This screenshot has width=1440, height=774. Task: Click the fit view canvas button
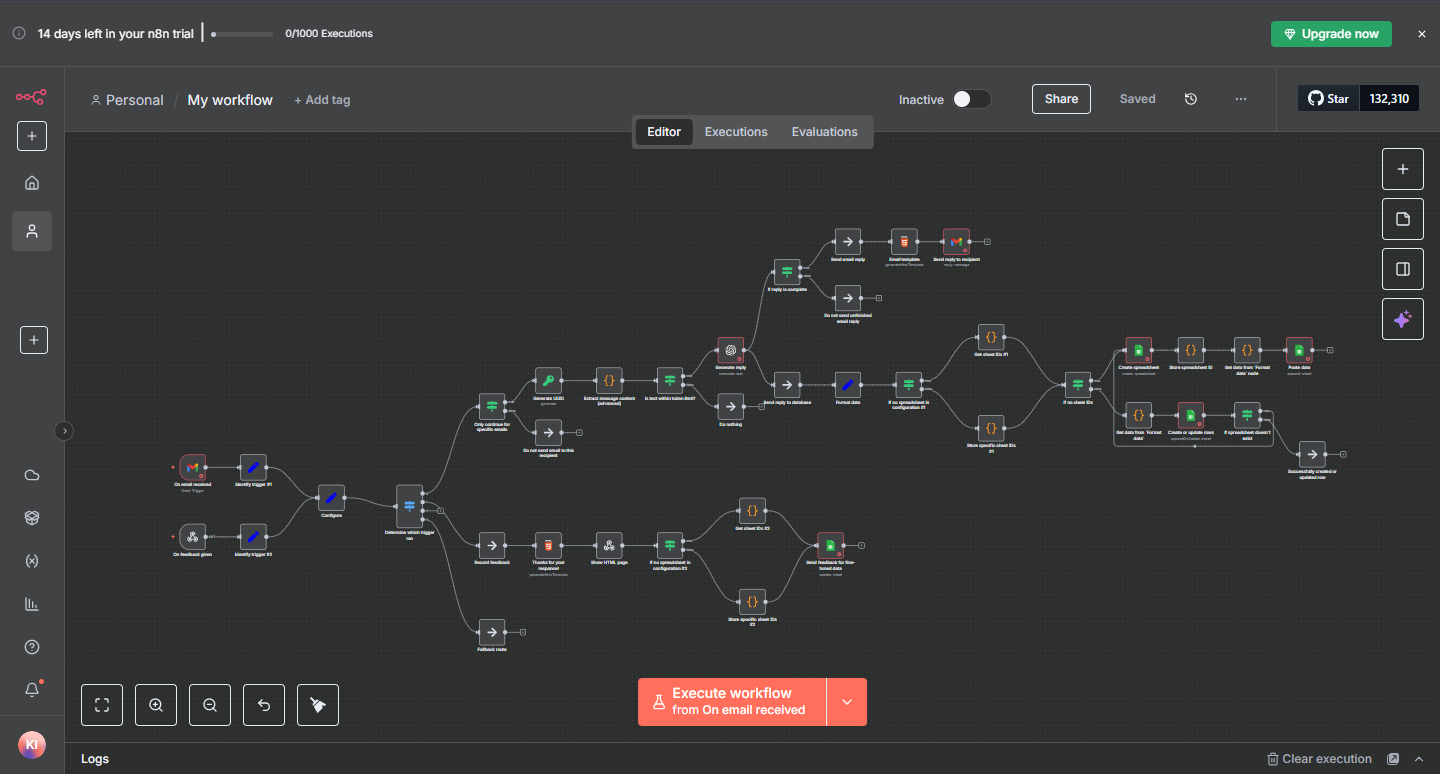click(x=102, y=705)
